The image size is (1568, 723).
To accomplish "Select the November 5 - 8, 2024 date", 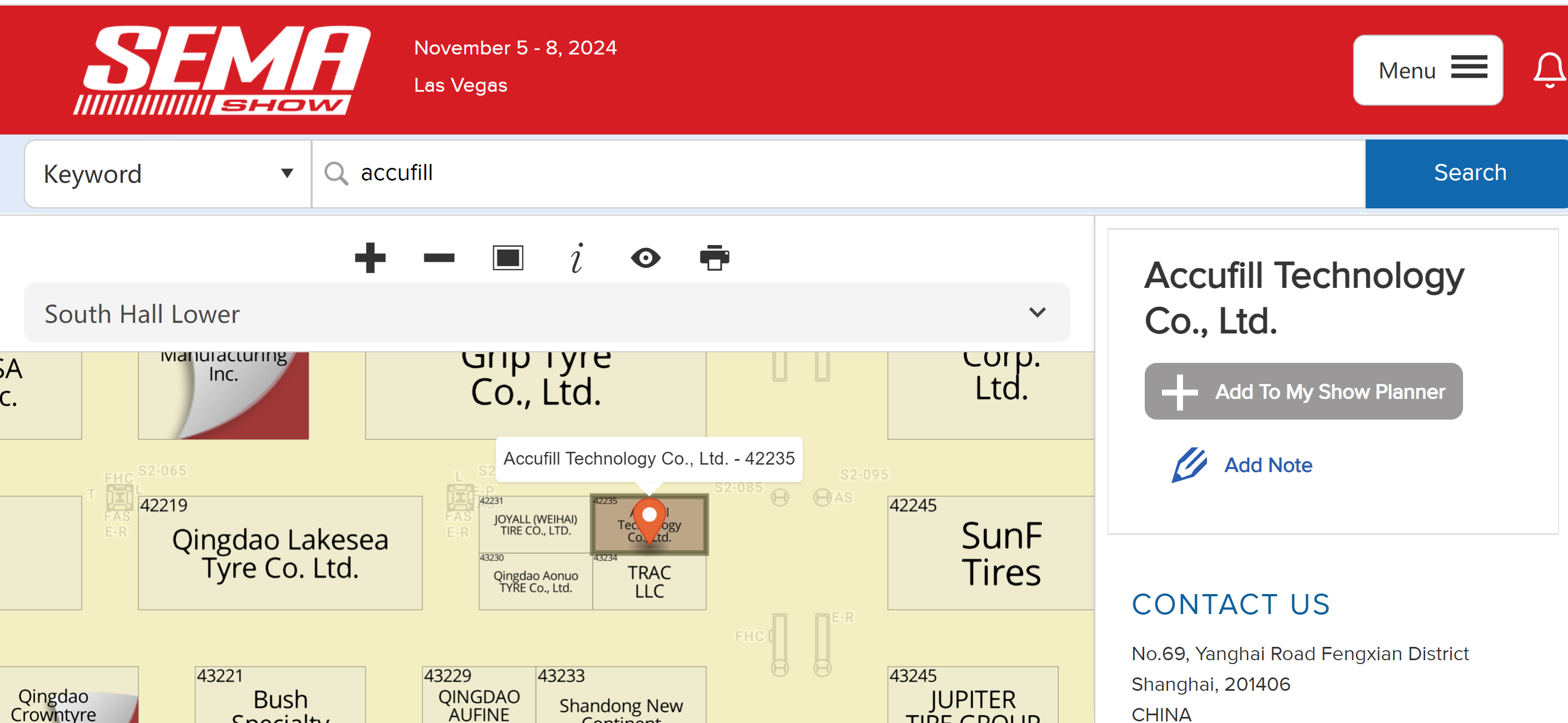I will (x=515, y=48).
